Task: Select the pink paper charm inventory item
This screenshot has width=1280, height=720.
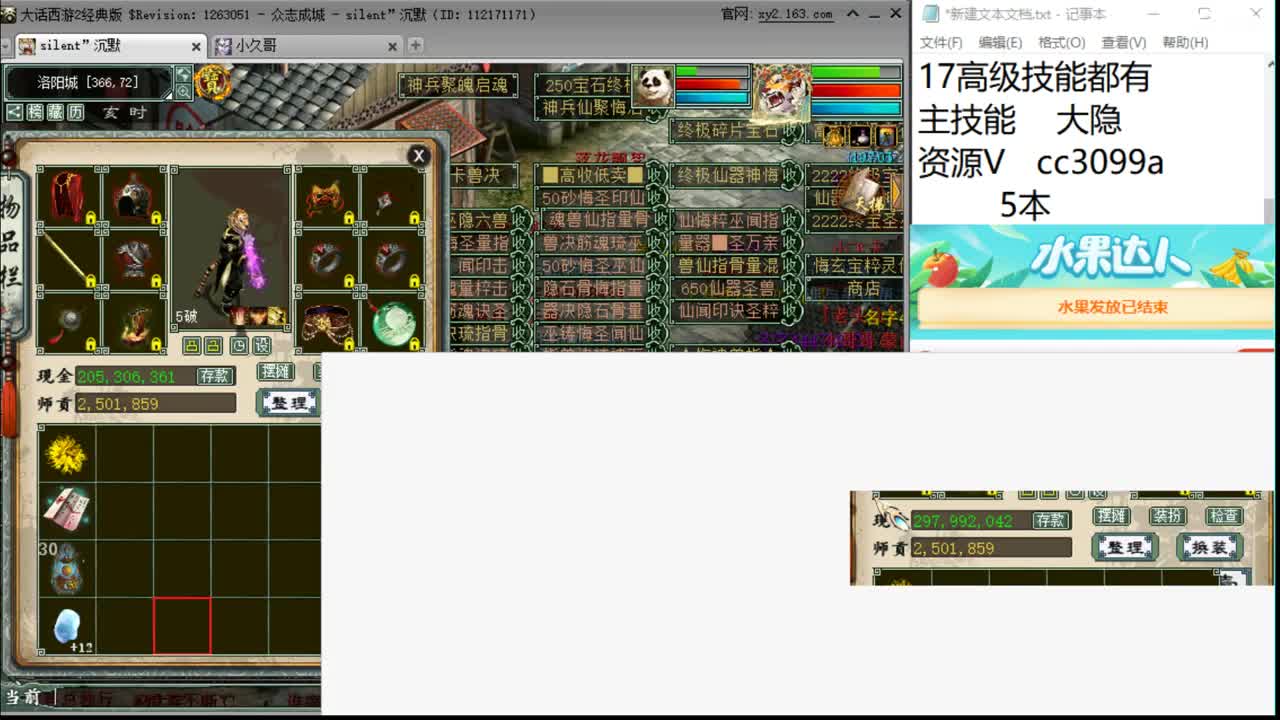Action: (67, 511)
